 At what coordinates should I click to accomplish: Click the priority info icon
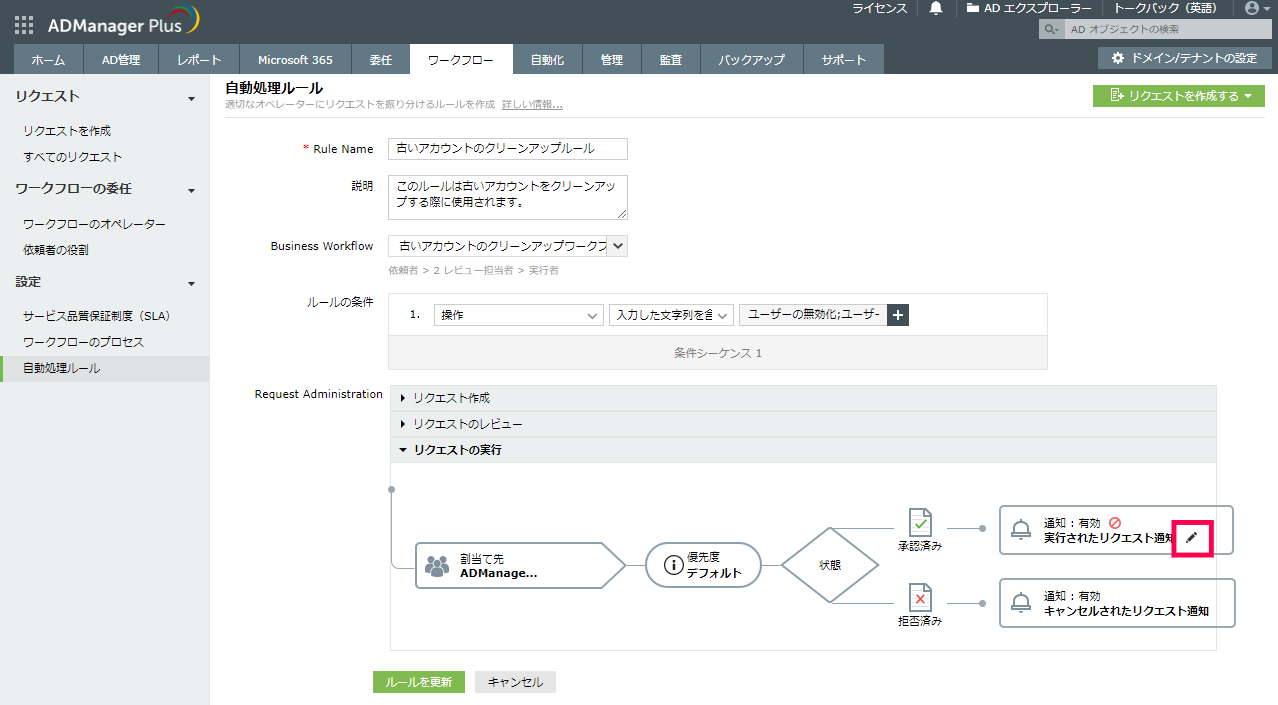point(673,566)
